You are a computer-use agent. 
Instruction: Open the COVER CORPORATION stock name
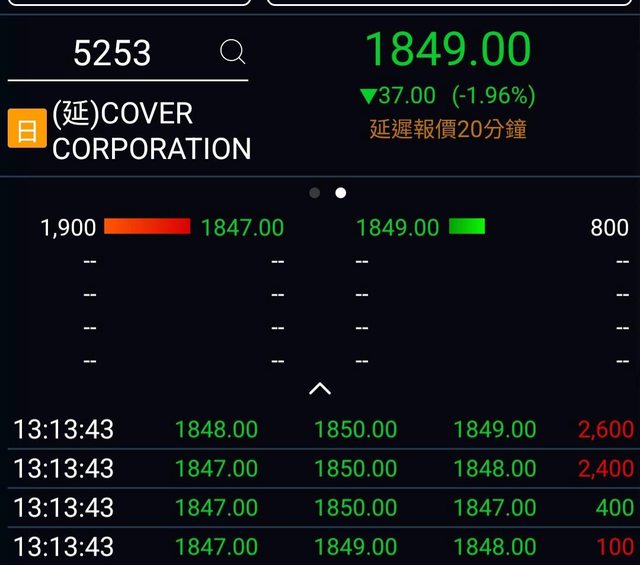(151, 131)
